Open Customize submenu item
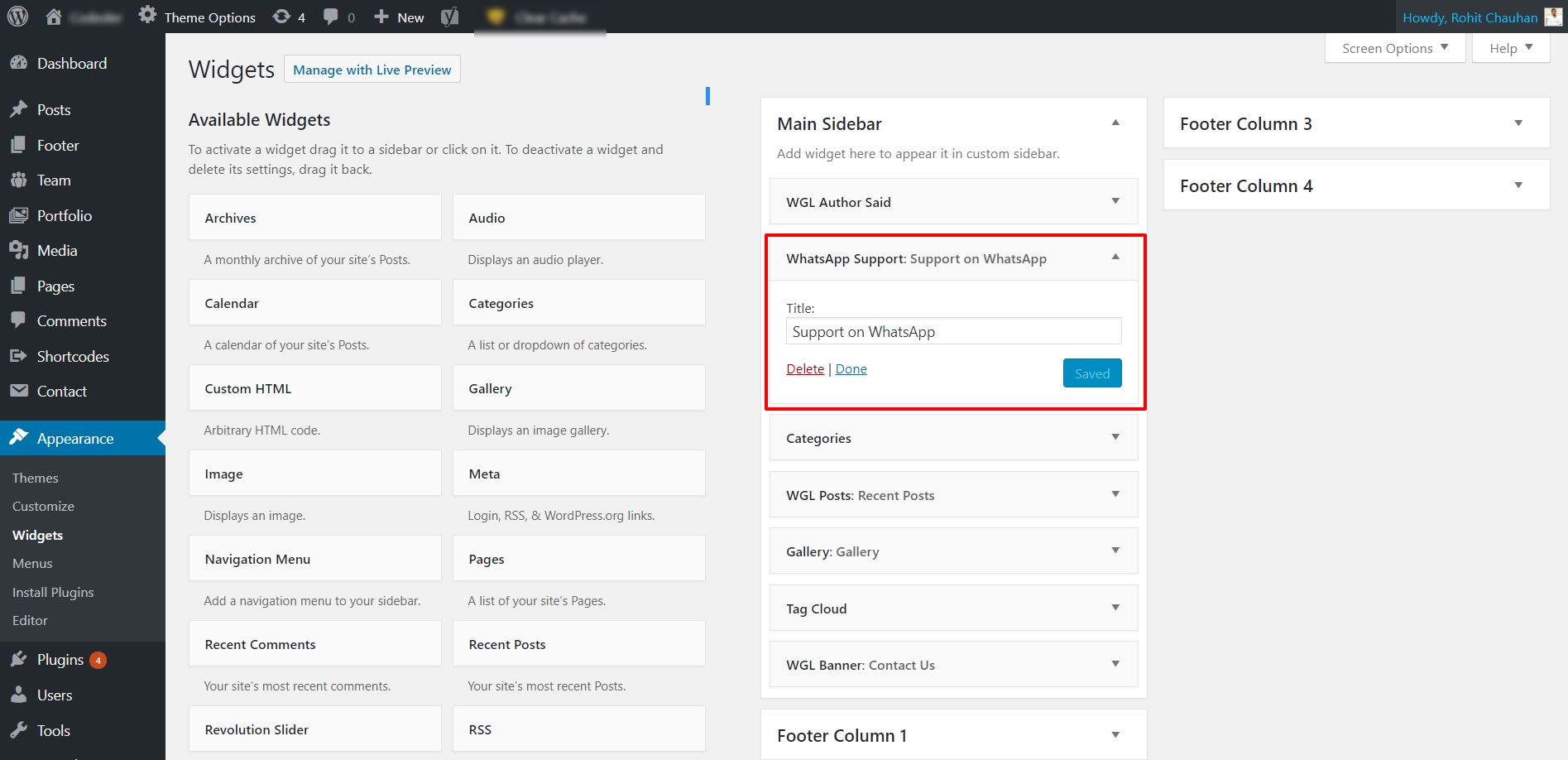This screenshot has height=760, width=1568. [x=43, y=506]
